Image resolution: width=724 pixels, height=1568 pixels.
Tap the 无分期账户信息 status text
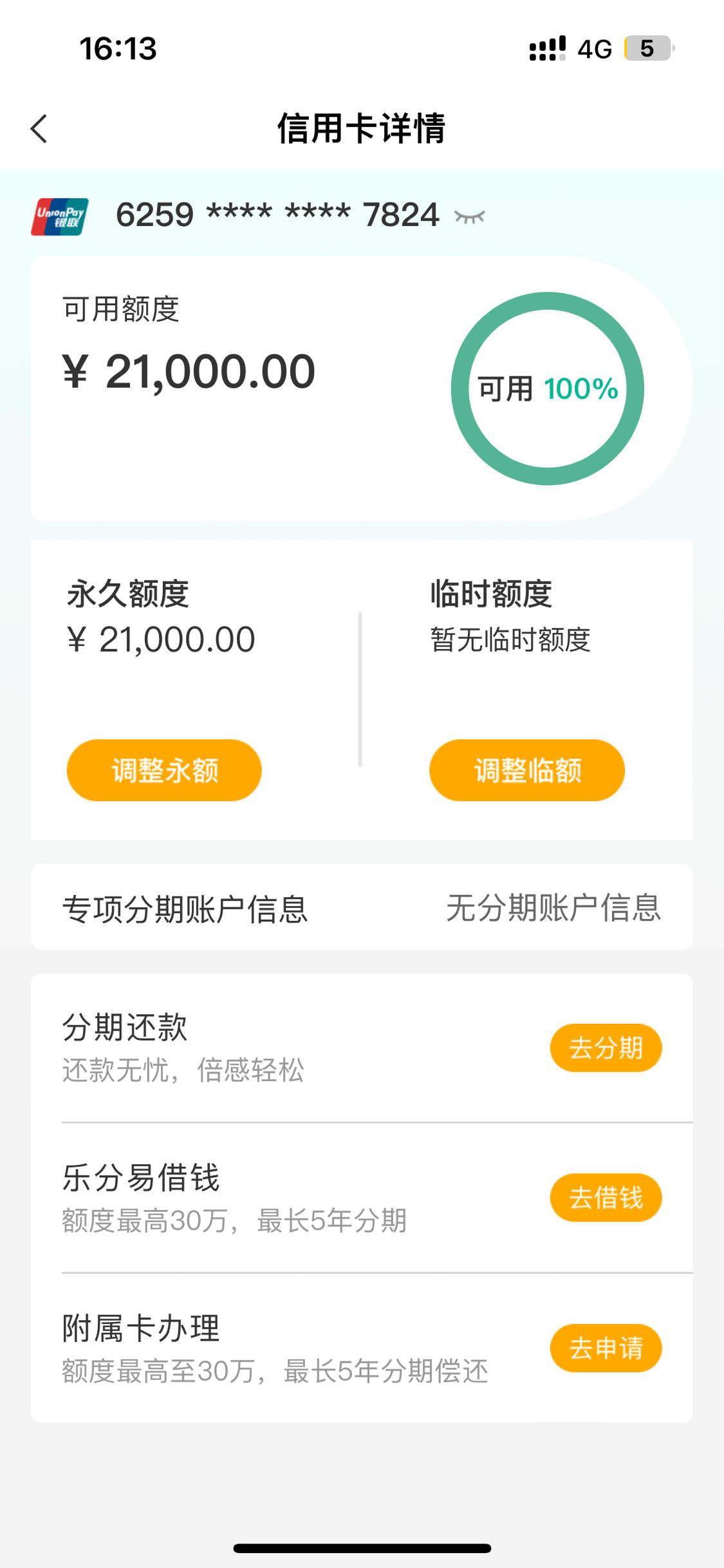pos(553,908)
